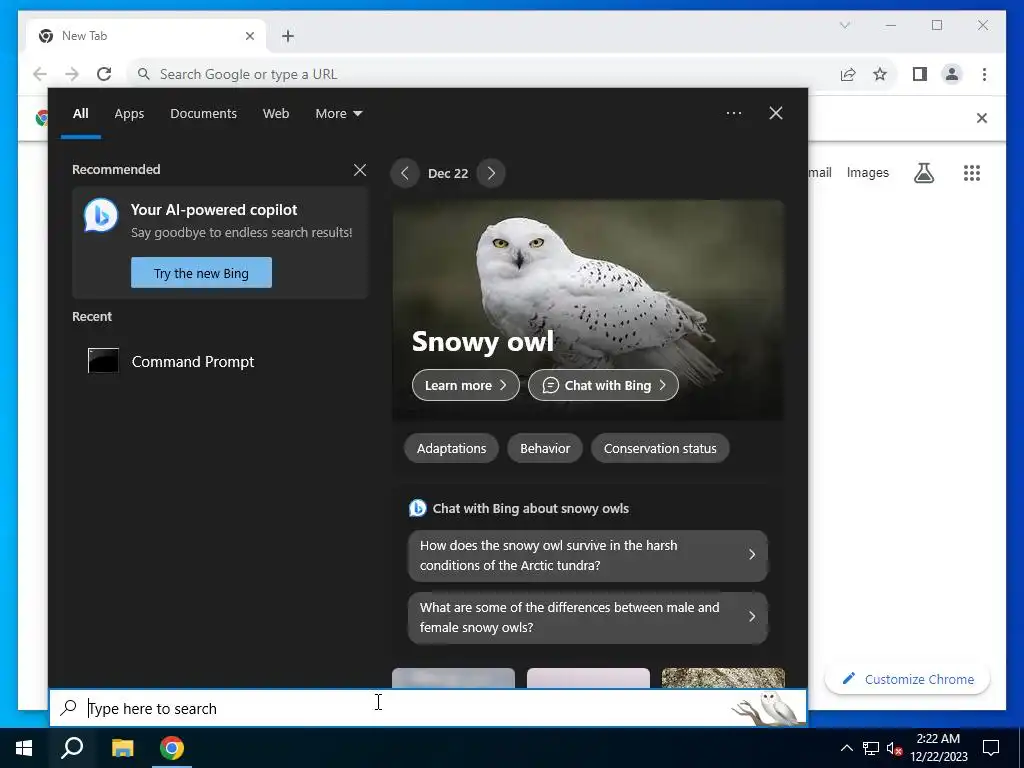Switch to the Documents search tab
The width and height of the screenshot is (1024, 768).
pyautogui.click(x=203, y=114)
